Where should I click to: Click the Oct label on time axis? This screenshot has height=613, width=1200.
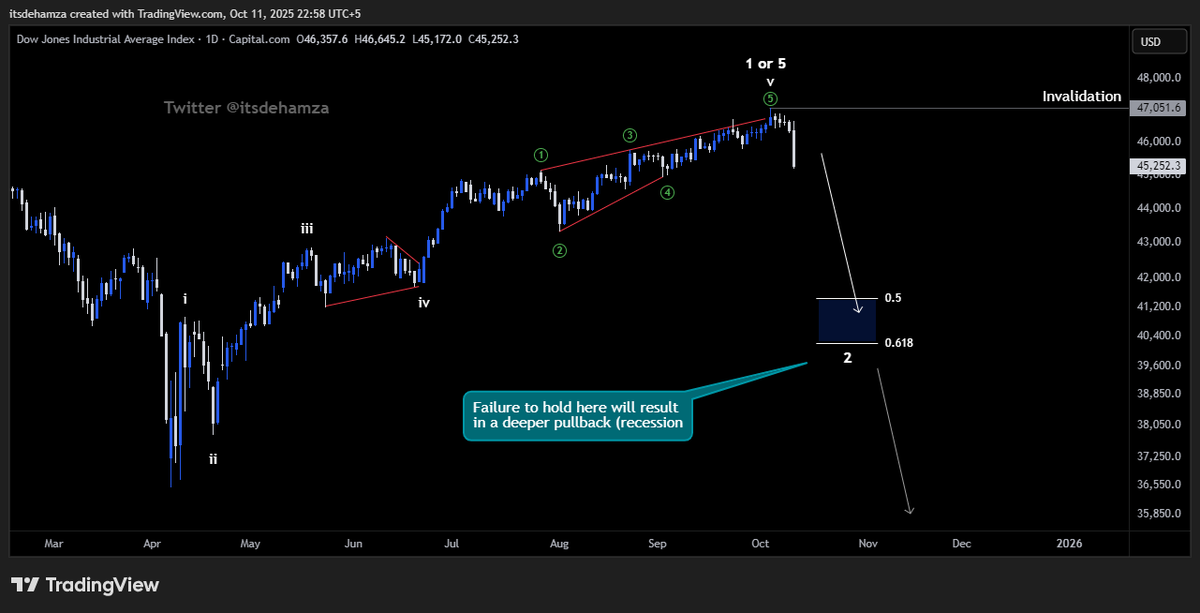(760, 544)
